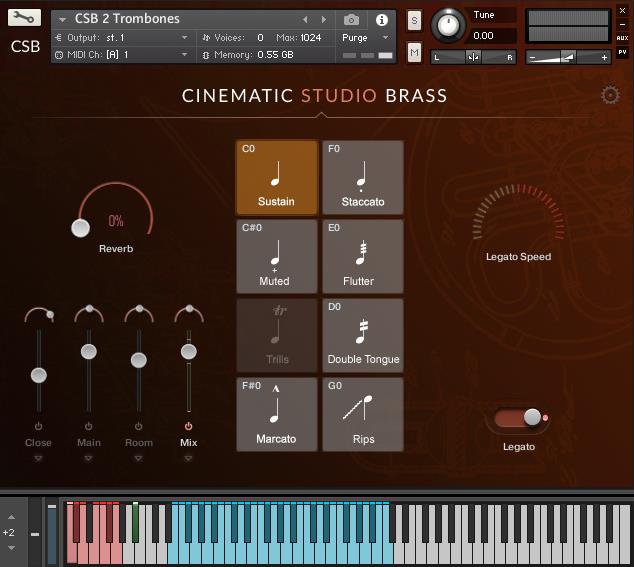Screen dimensions: 634x567
Task: Open the settings gear icon
Action: tap(610, 95)
